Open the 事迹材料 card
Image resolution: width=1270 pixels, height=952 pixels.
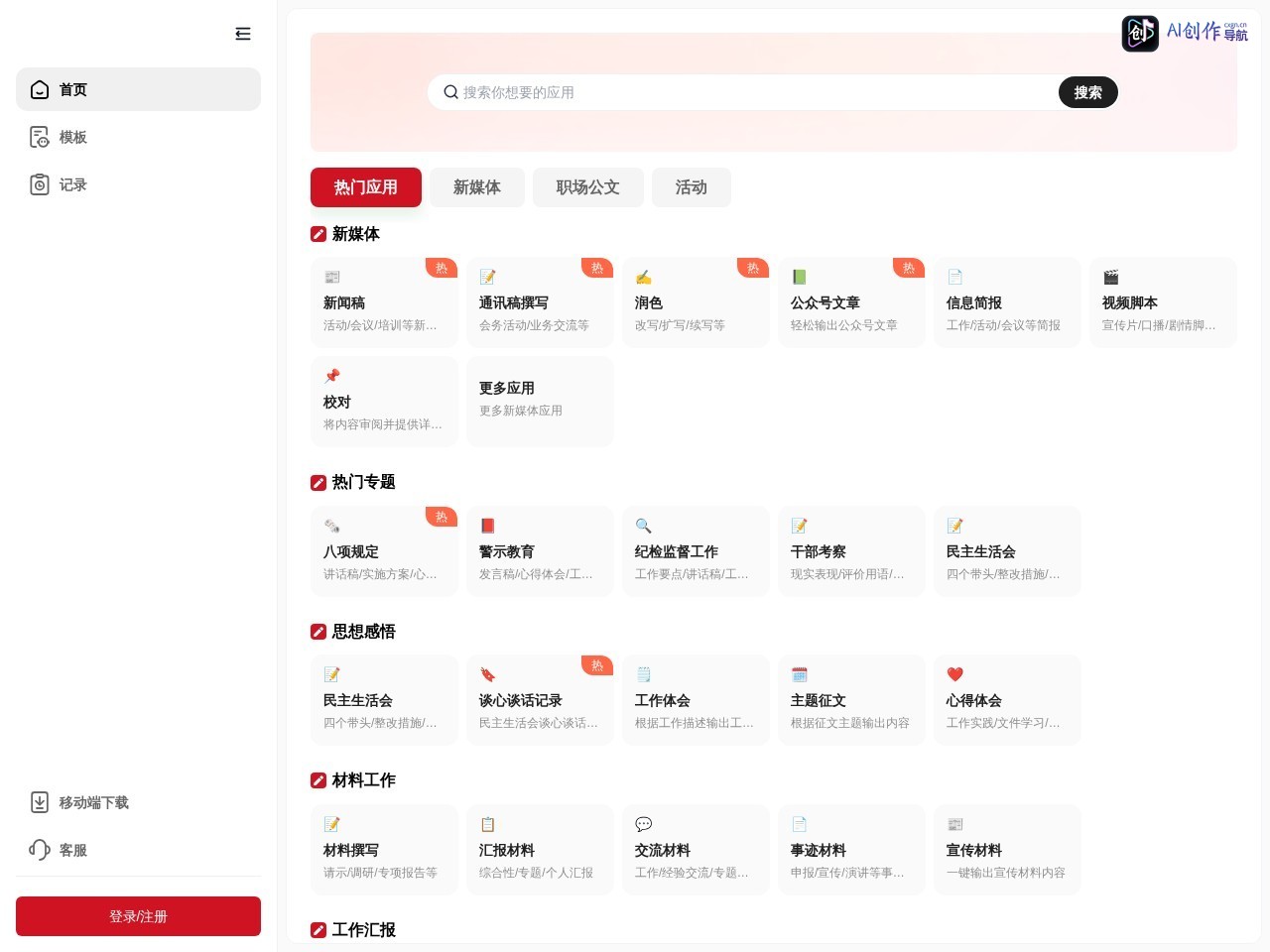(x=851, y=850)
